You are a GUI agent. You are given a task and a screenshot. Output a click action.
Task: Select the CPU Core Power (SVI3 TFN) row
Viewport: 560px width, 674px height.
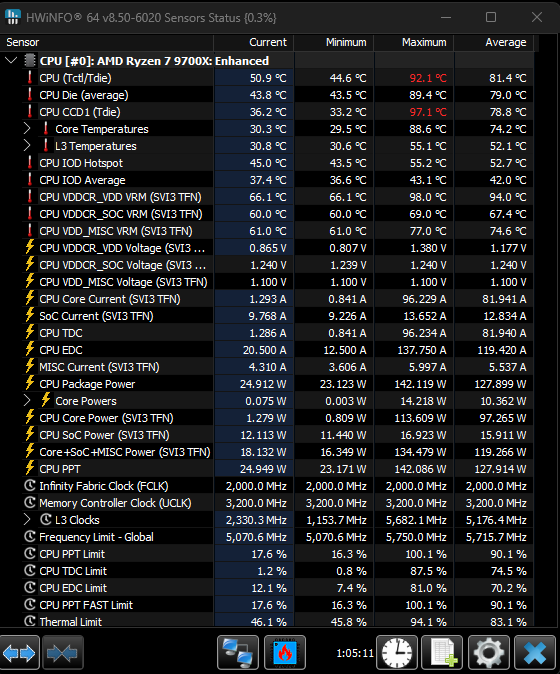coord(266,418)
